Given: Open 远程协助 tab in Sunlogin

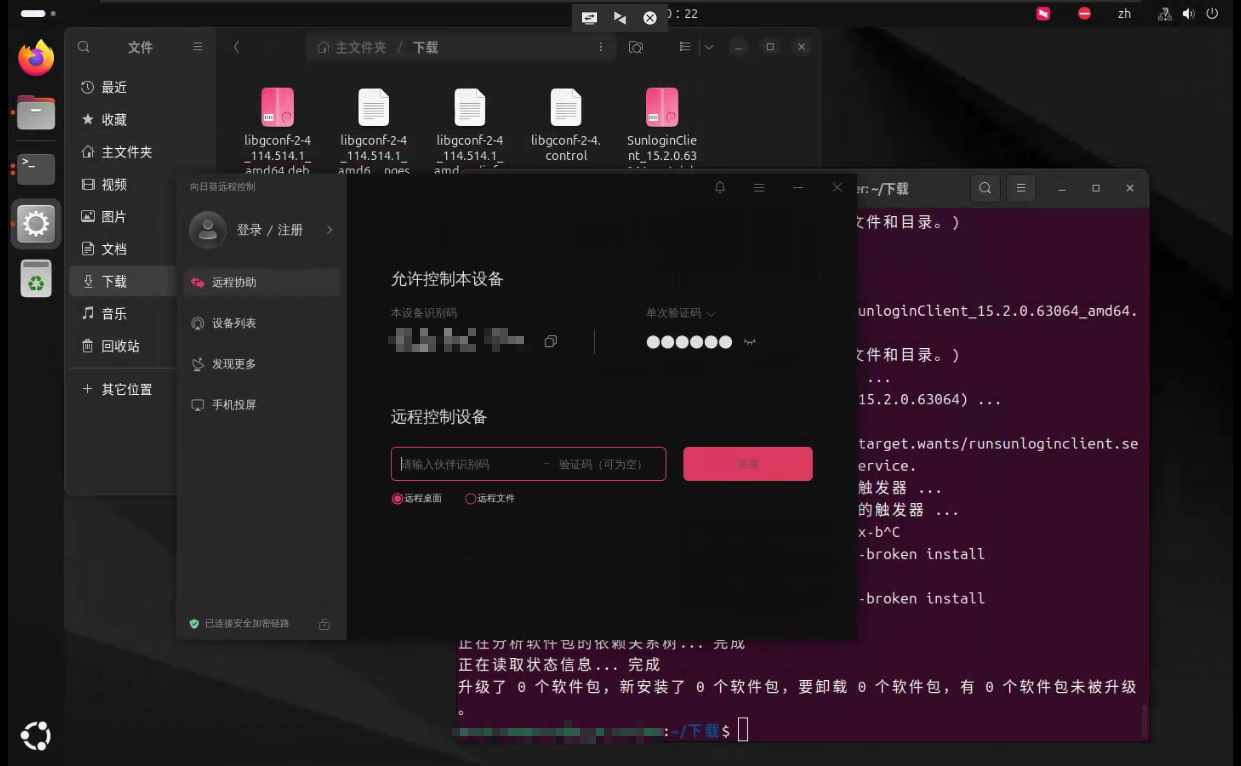Looking at the screenshot, I should pyautogui.click(x=261, y=282).
